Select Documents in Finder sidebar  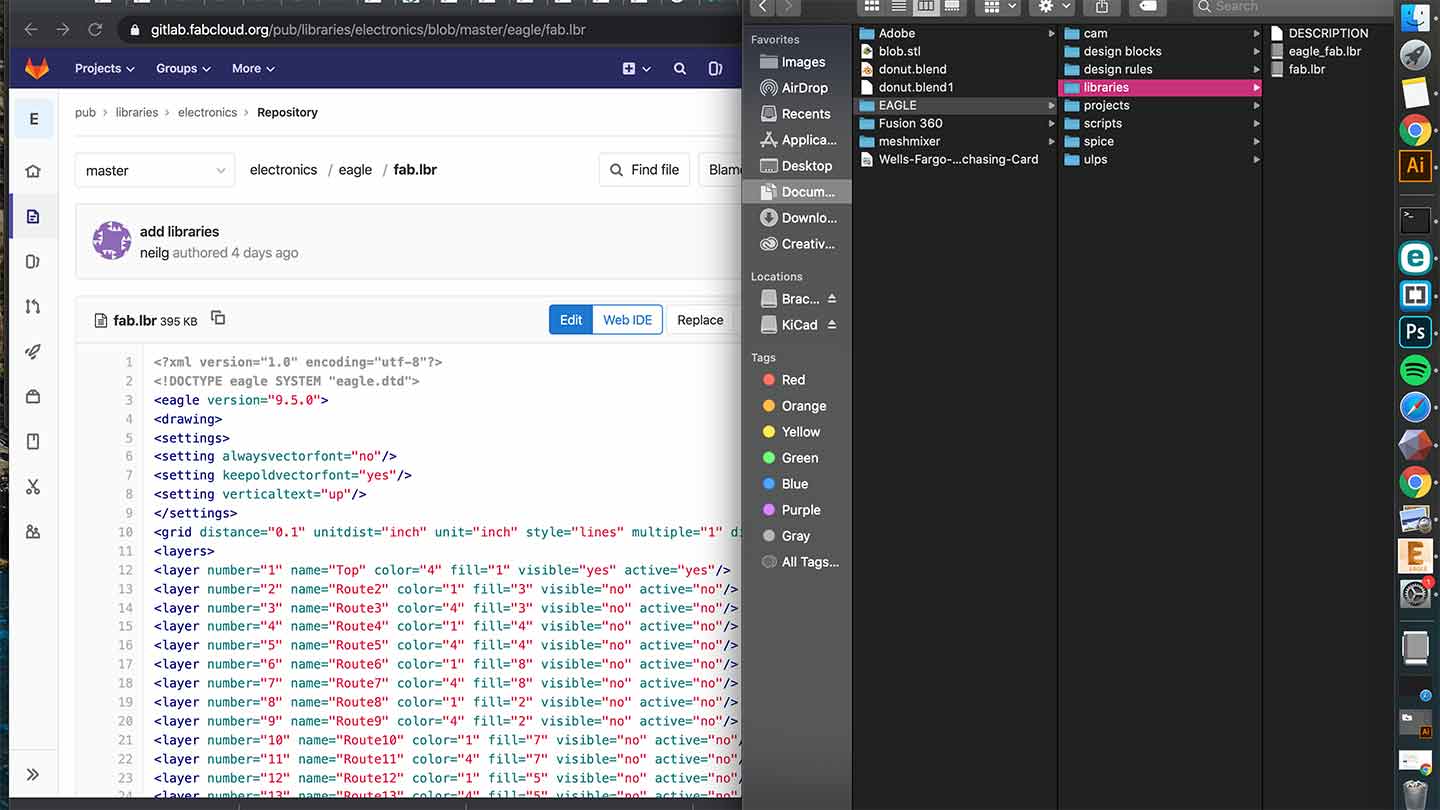[797, 192]
